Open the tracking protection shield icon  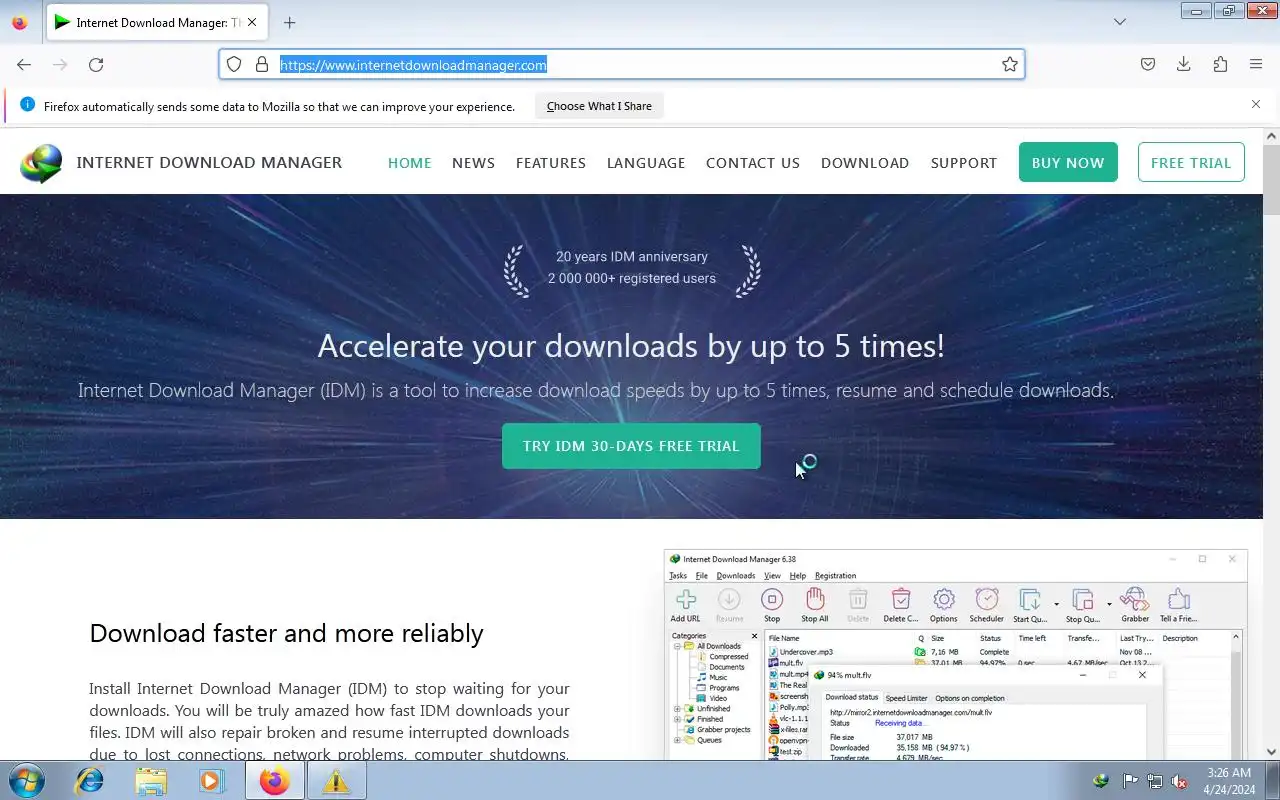(234, 64)
